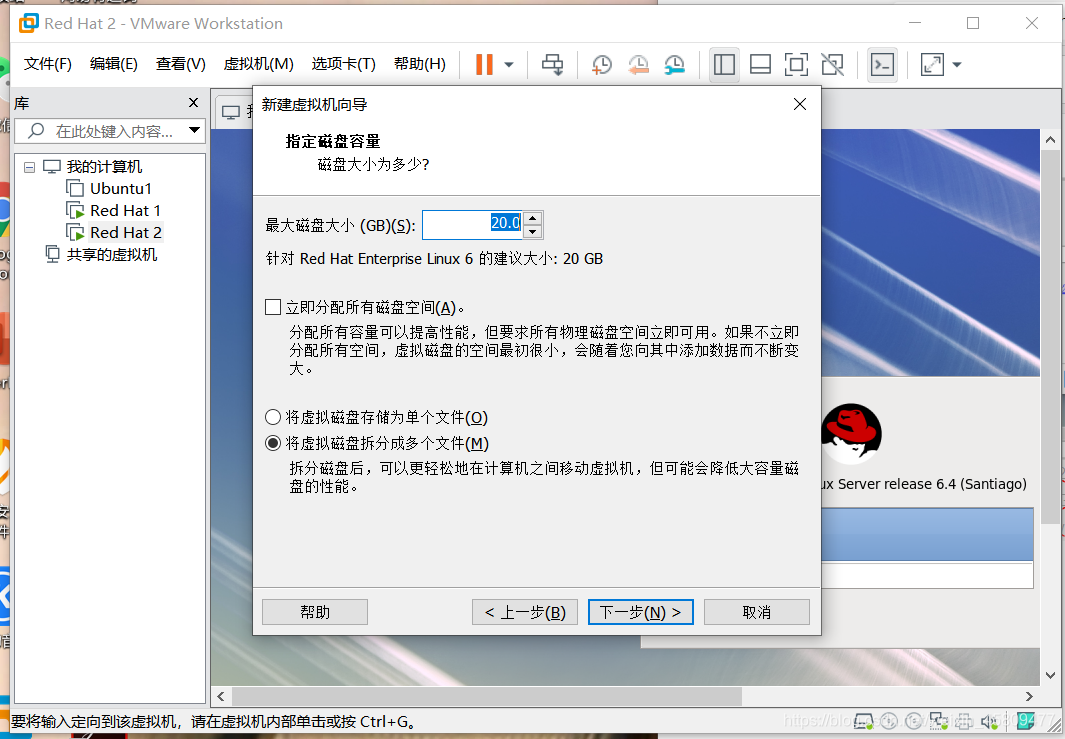Screen dimensions: 1065x739
Task: Click the printer status bar icon
Action: tap(965, 721)
